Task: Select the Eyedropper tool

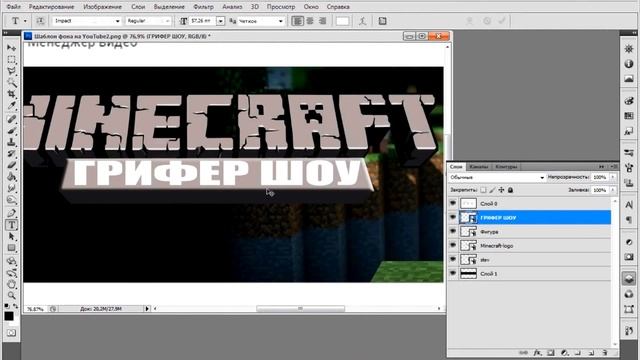Action: (x=11, y=106)
